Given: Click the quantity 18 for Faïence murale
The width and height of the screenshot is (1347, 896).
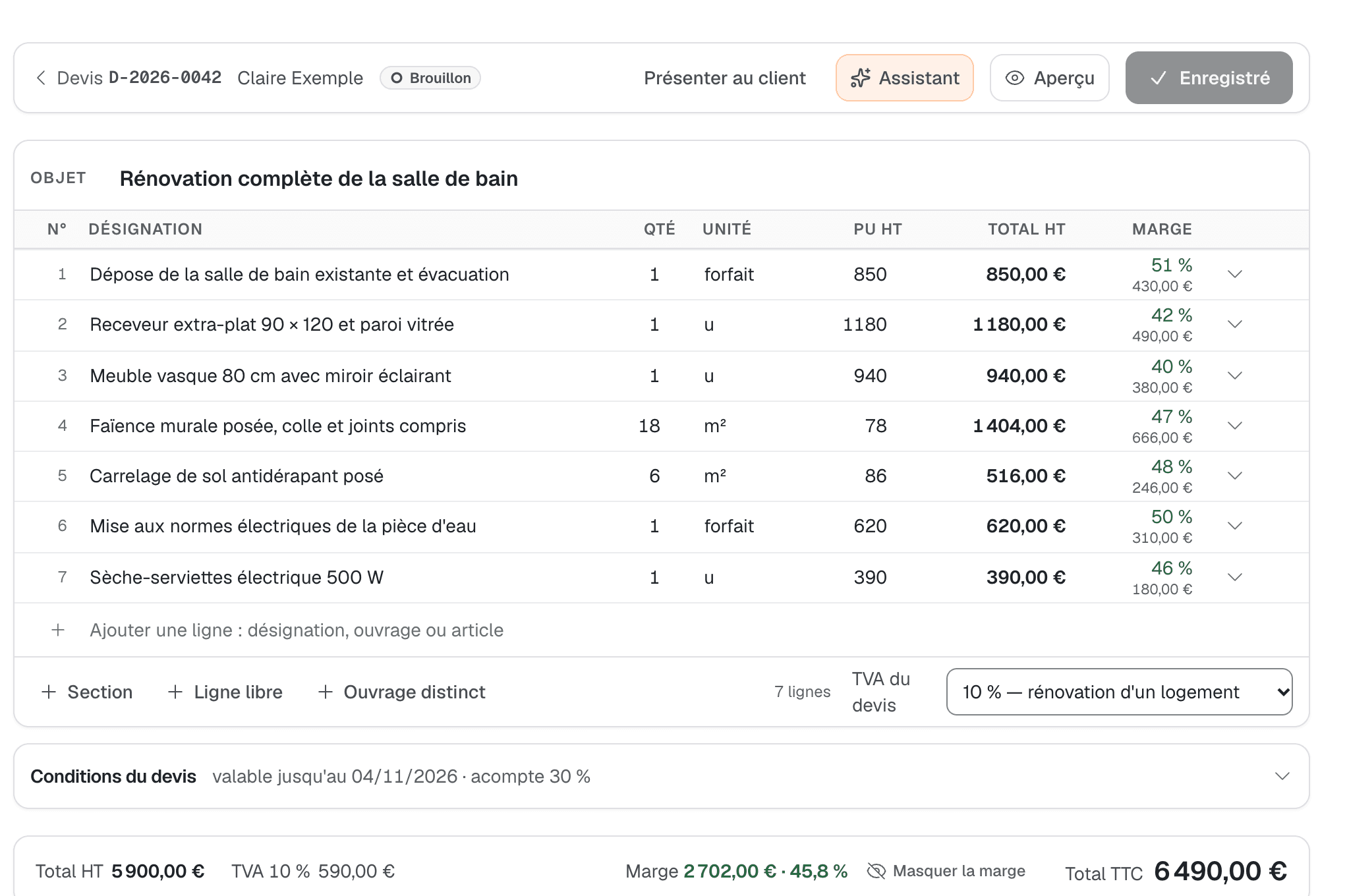Looking at the screenshot, I should point(649,426).
